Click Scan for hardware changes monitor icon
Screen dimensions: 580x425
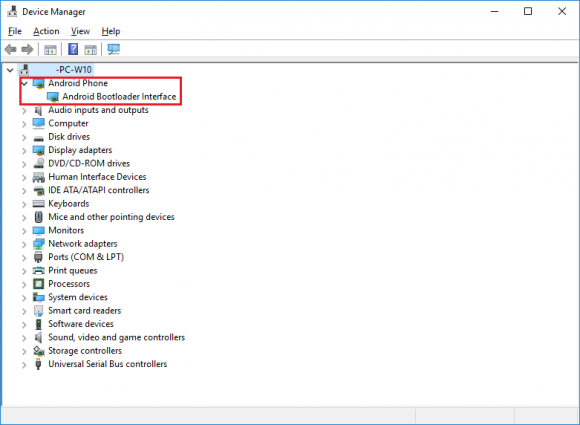[x=114, y=49]
